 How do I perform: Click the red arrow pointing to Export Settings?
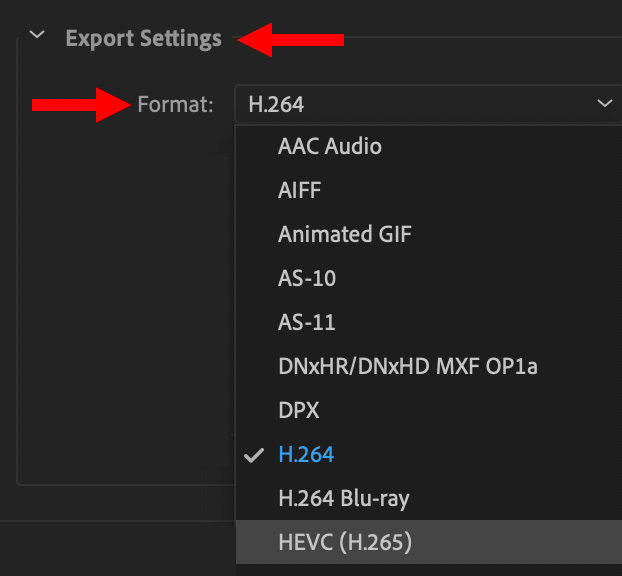tap(290, 40)
